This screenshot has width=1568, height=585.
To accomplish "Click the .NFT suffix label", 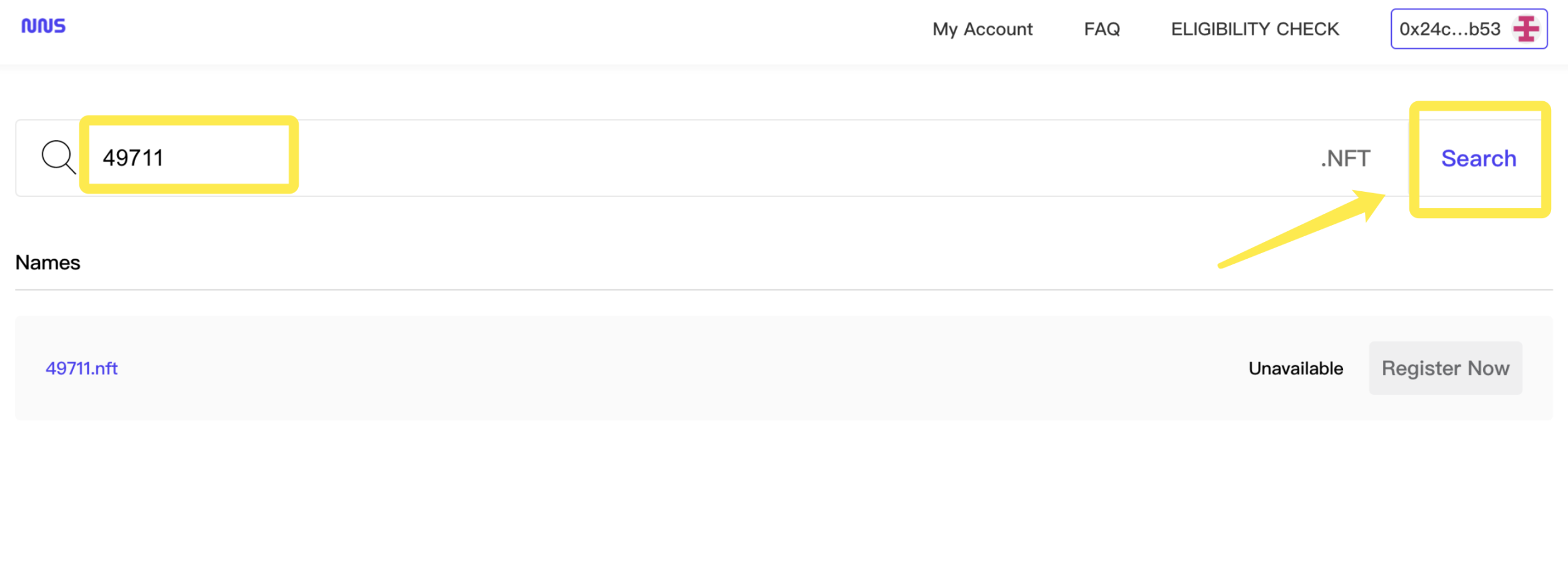I will coord(1345,159).
